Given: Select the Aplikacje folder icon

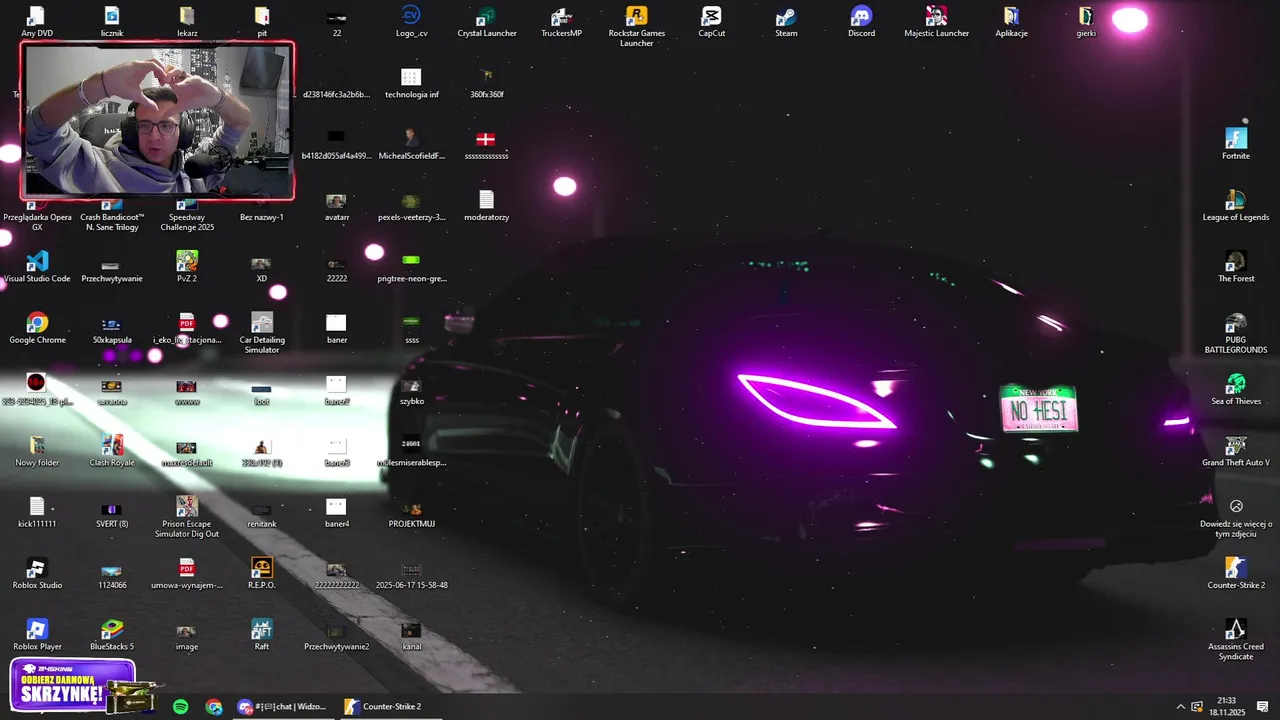Looking at the screenshot, I should [x=1011, y=22].
